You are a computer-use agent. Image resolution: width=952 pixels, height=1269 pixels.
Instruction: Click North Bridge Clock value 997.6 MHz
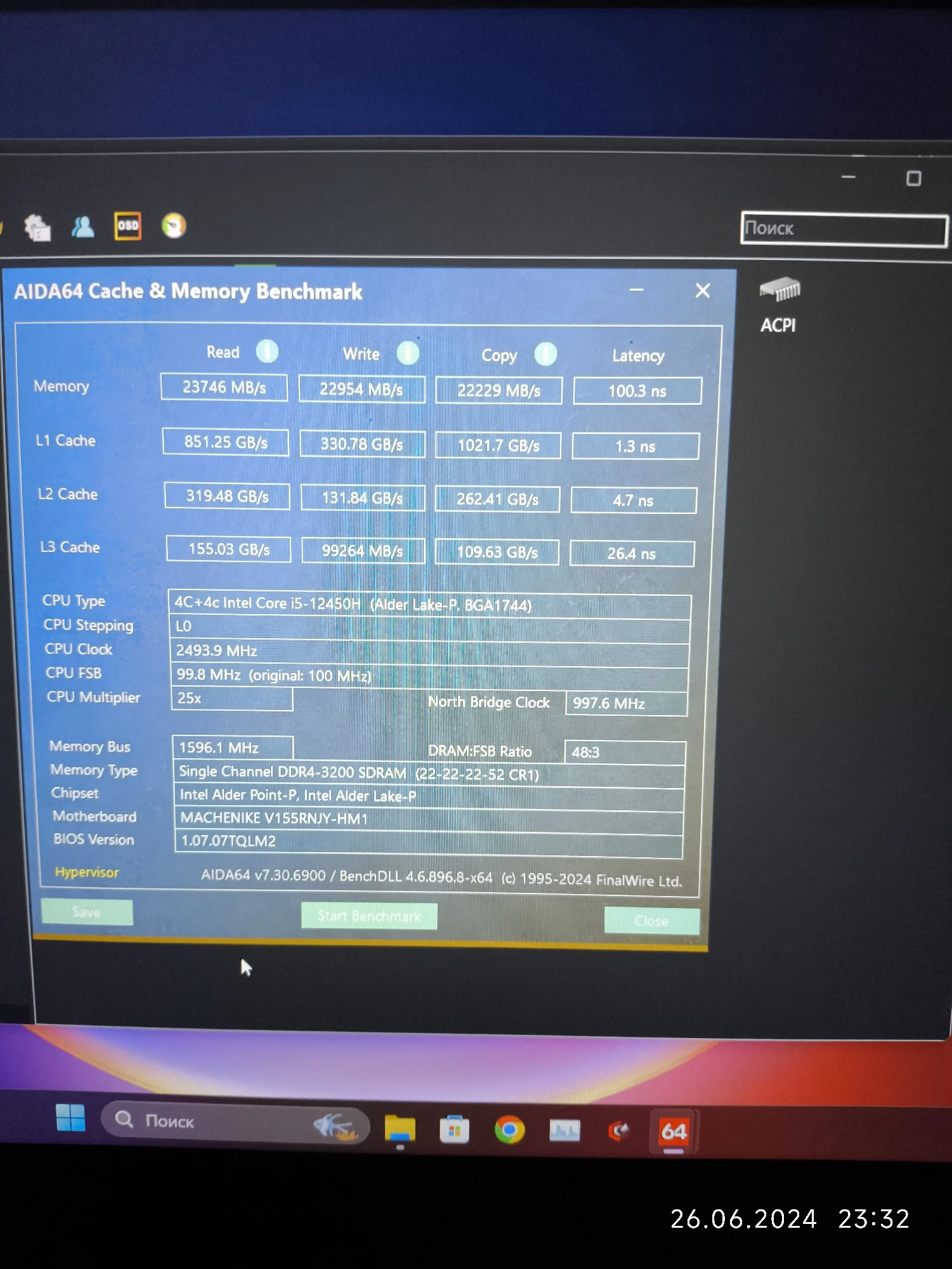626,704
